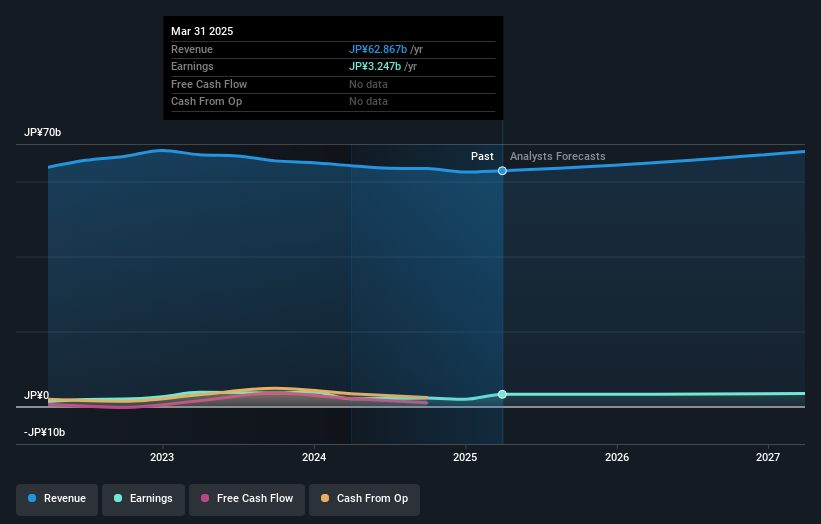Toggle Cash From Op series in the legend
821x524 pixels.
tap(364, 499)
